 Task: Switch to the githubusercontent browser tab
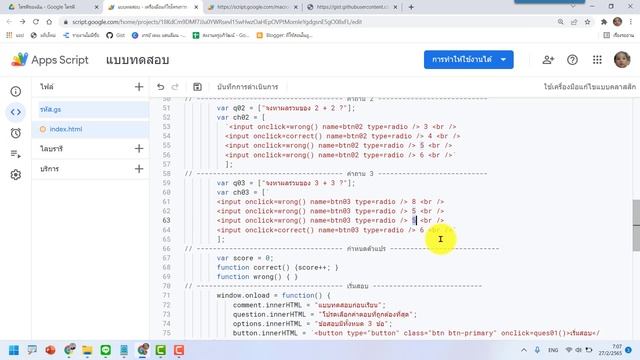(352, 7)
